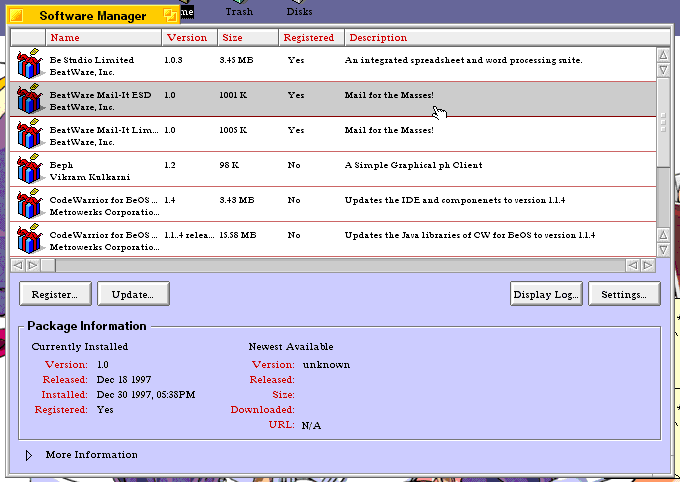Select the Beph row description text
This screenshot has height=482, width=680.
413,165
